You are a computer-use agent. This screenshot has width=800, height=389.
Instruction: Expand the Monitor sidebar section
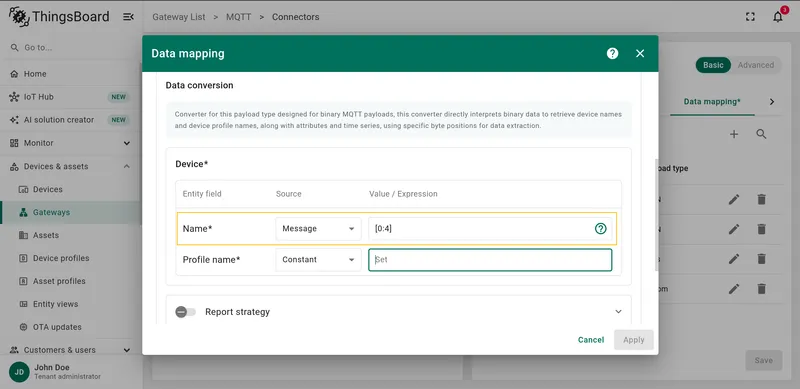70,143
